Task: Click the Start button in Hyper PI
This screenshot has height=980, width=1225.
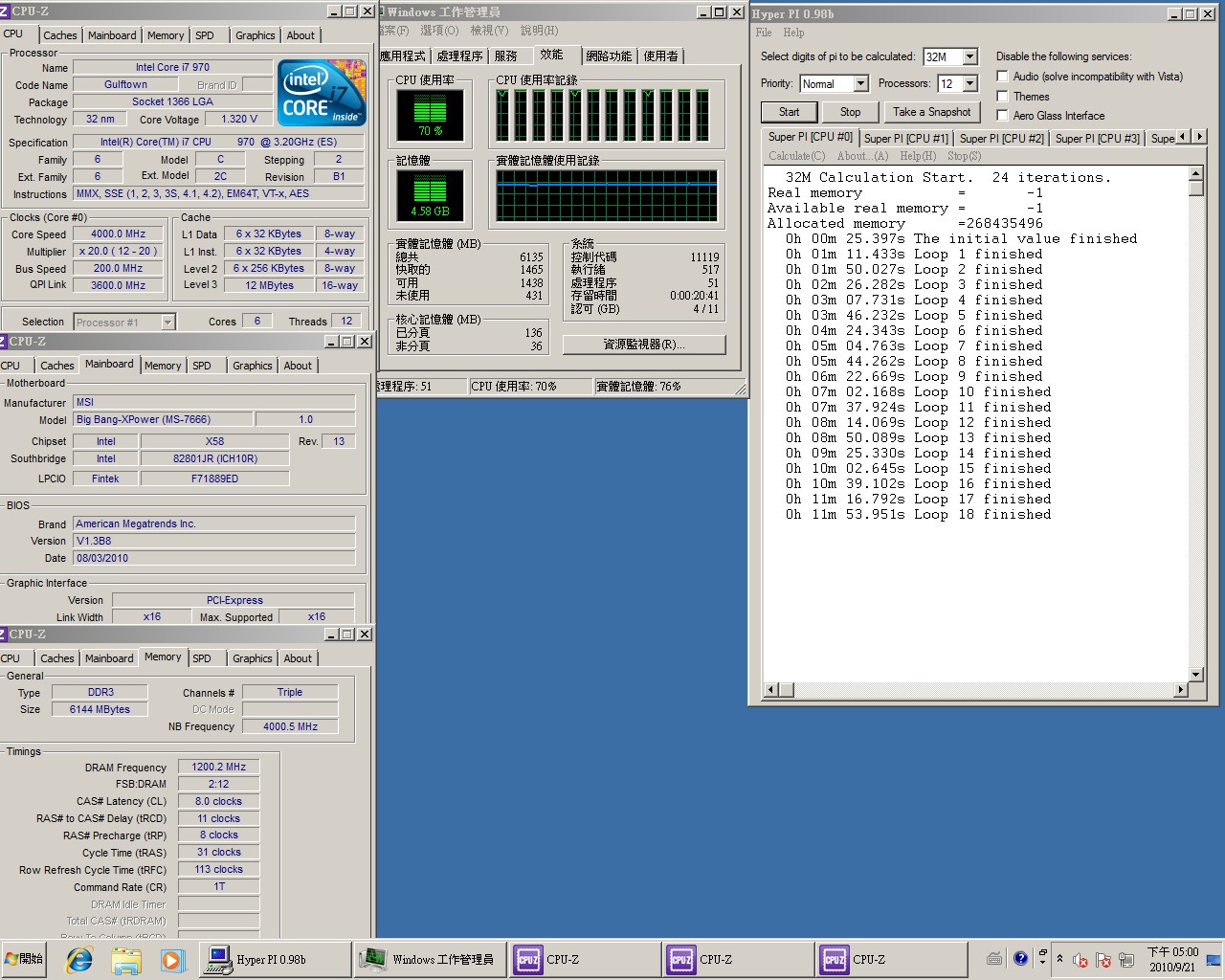Action: tap(789, 112)
